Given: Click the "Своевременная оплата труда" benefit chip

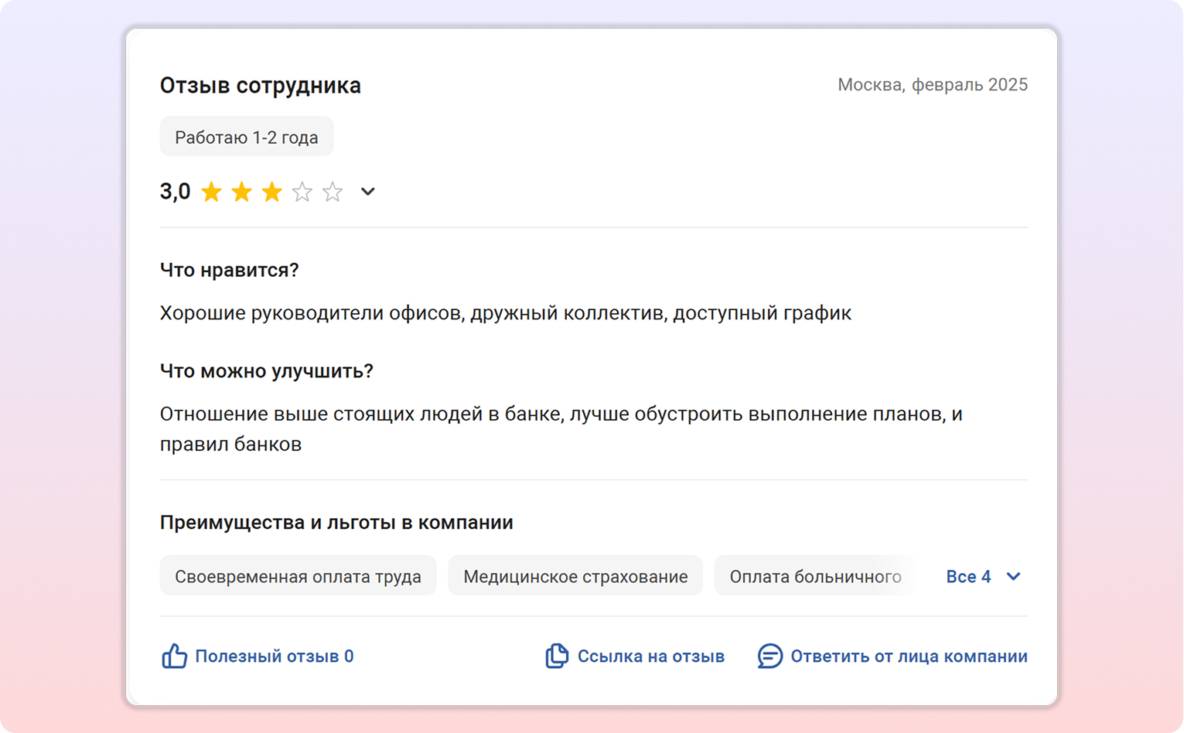Looking at the screenshot, I should point(298,577).
